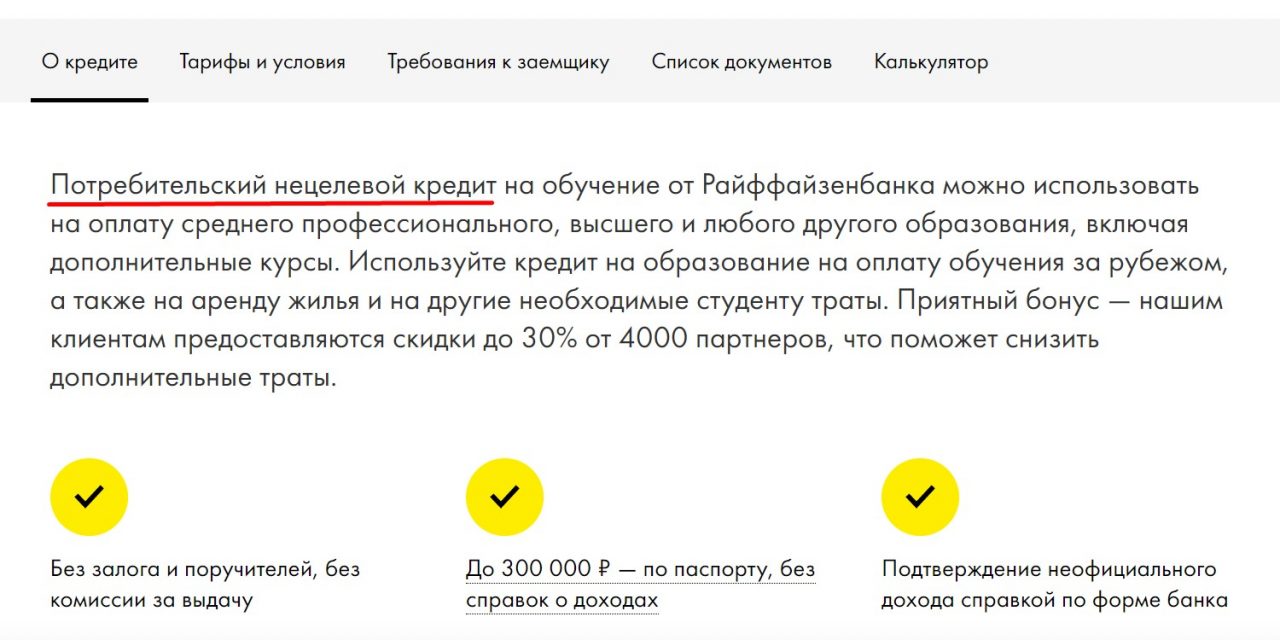Click the black underline beneath 'О кредите'
Image resolution: width=1280 pixels, height=640 pixels.
(x=90, y=99)
